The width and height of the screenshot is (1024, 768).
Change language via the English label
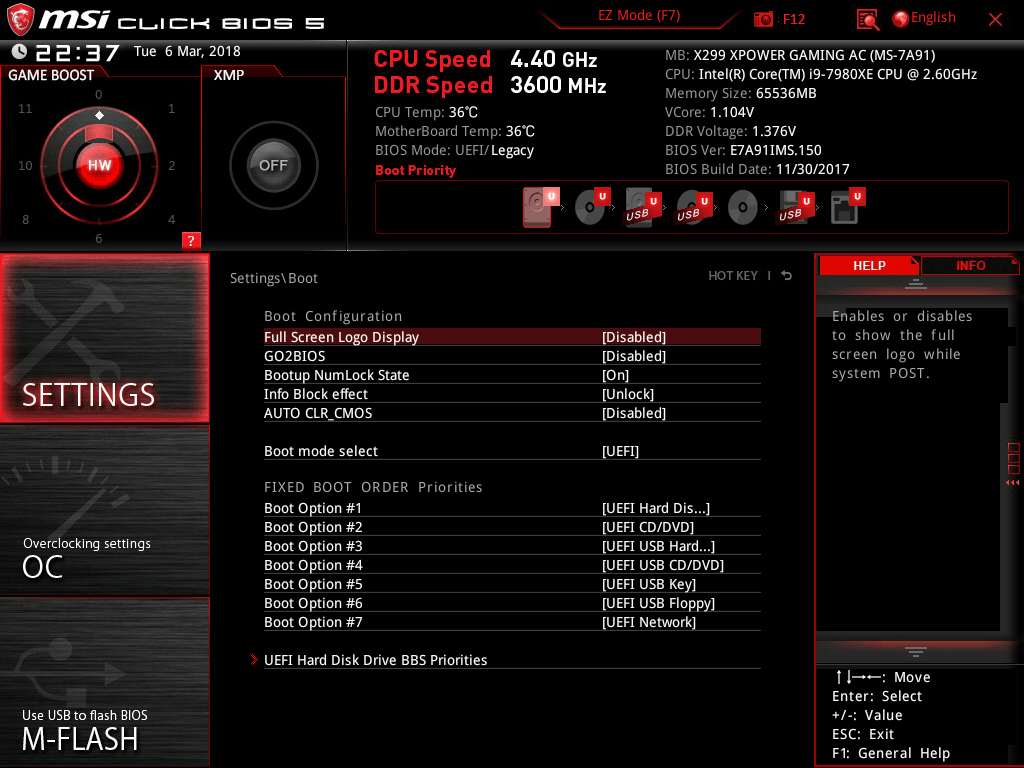(x=933, y=18)
